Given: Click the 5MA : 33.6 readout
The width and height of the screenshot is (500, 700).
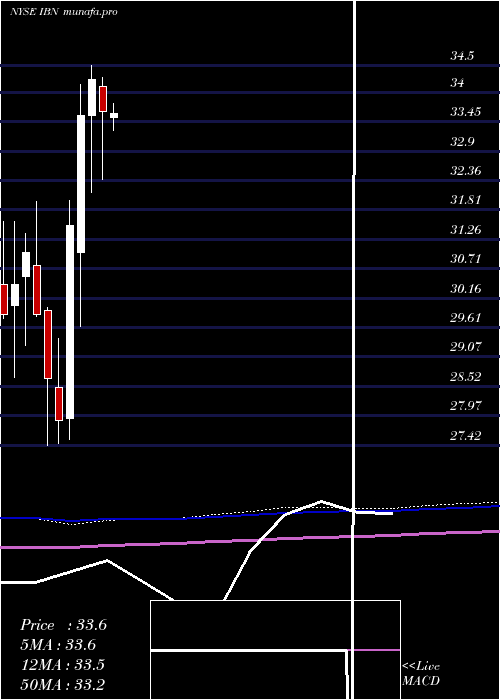Looking at the screenshot, I should coord(58,645).
